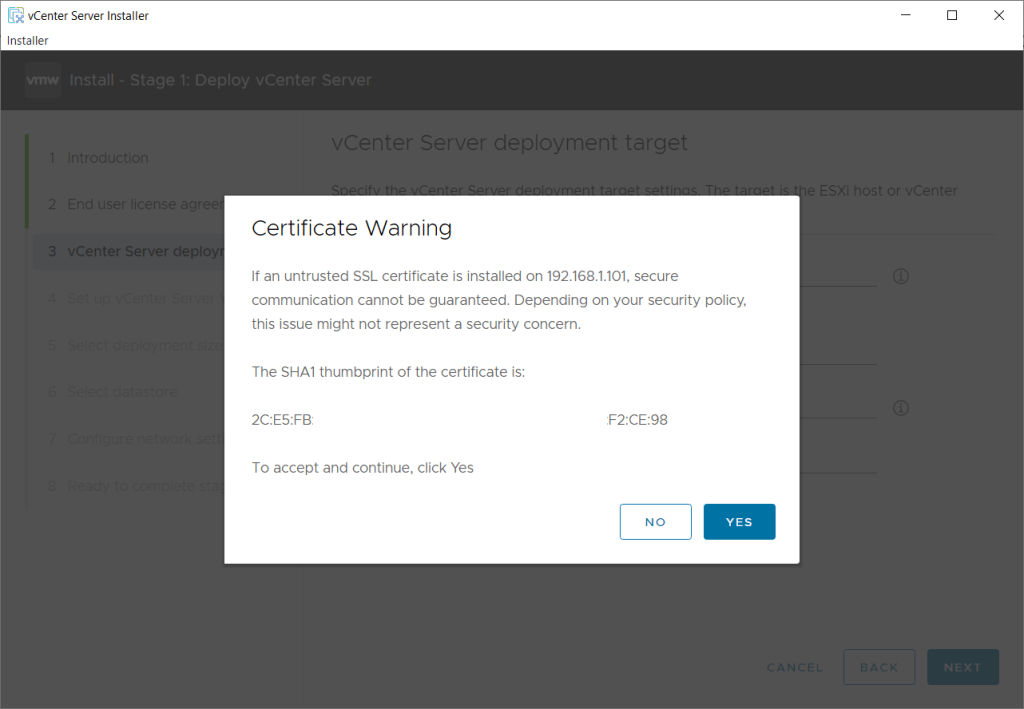Click the lower info icon beside the field
The width and height of the screenshot is (1024, 709).
[900, 408]
